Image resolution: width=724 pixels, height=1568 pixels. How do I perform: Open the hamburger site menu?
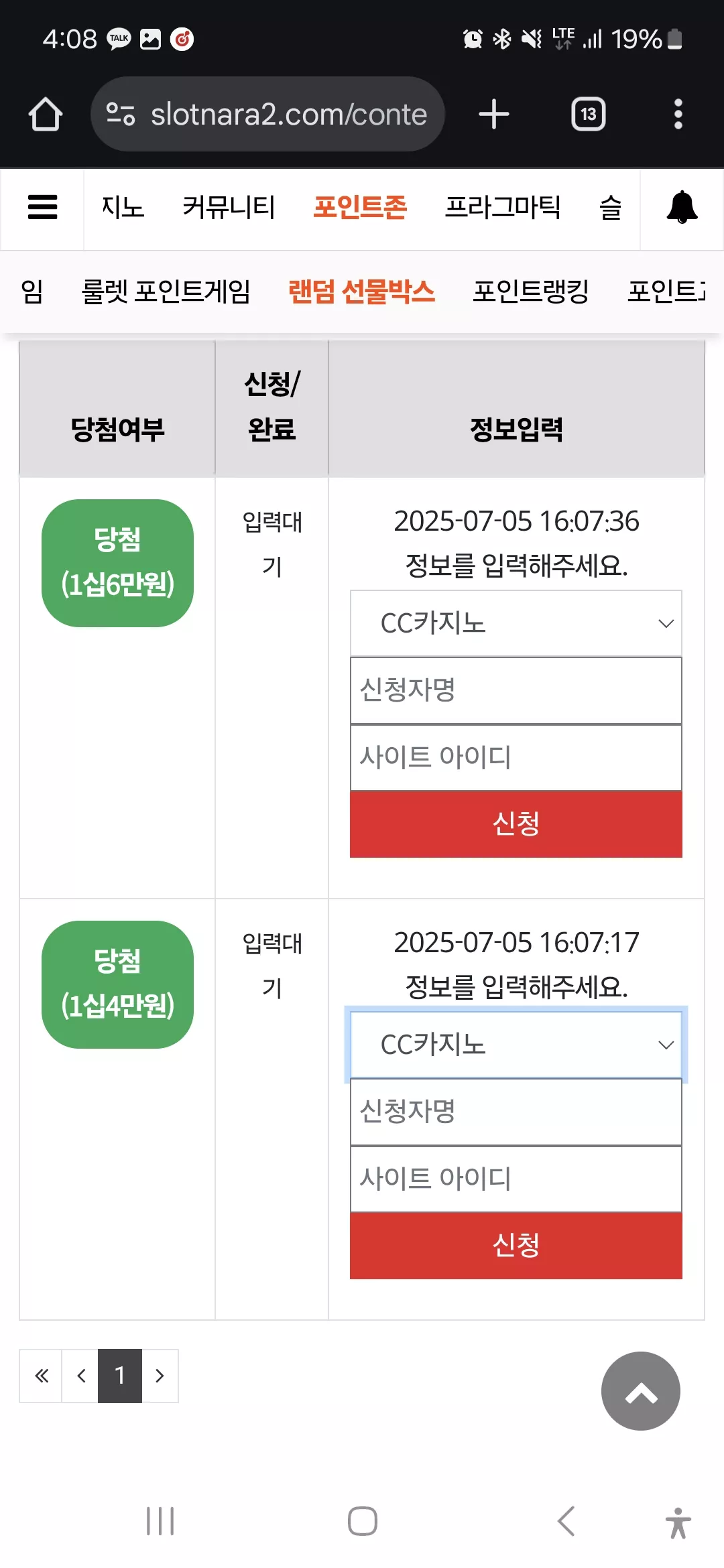42,207
